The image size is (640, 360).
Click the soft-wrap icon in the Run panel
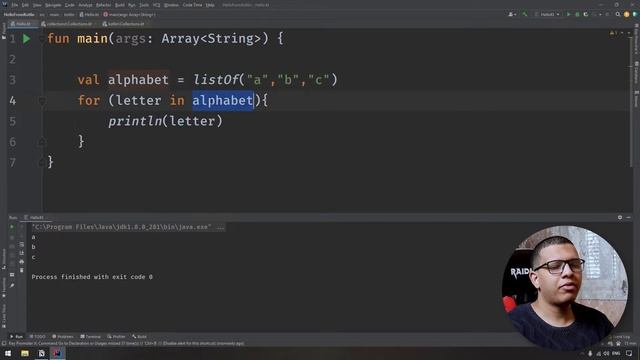(22, 244)
